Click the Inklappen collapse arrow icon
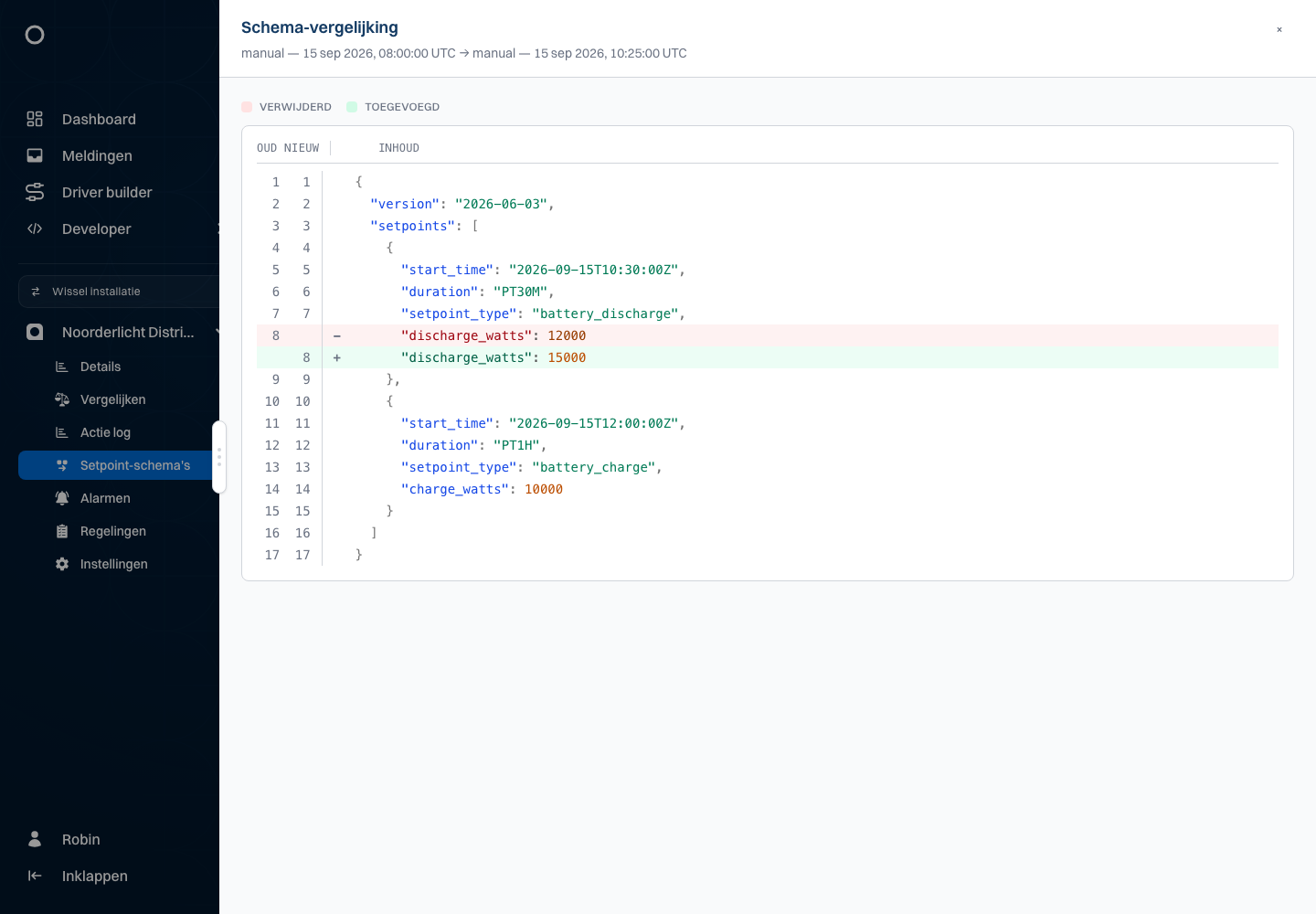1316x914 pixels. point(35,876)
